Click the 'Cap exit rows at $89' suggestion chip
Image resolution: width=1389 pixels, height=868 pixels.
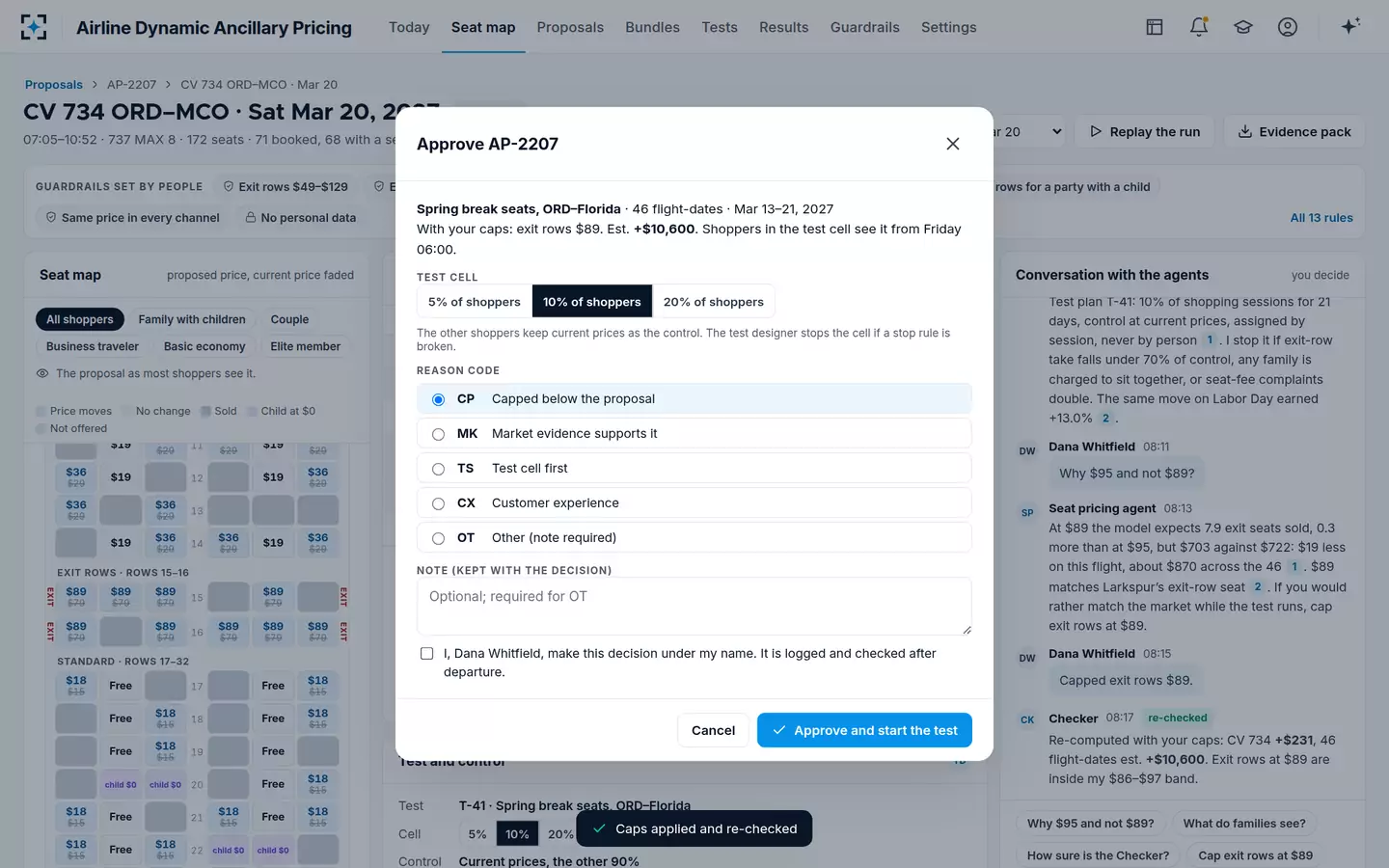pyautogui.click(x=1256, y=855)
